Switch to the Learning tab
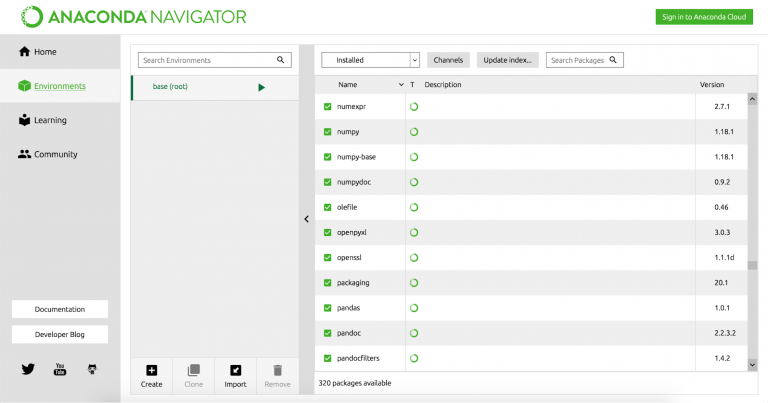This screenshot has height=403, width=768. [x=50, y=120]
